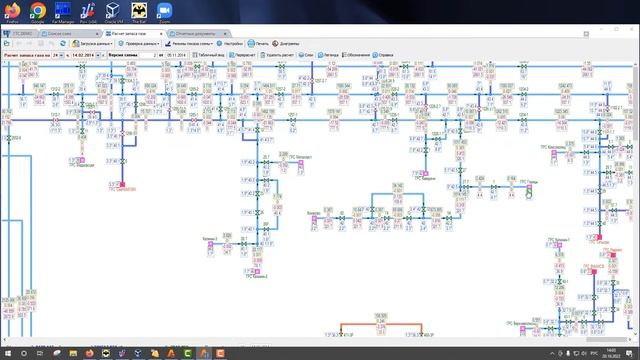Click the 05.11.2014 date field
640x360 pixels.
click(176, 55)
